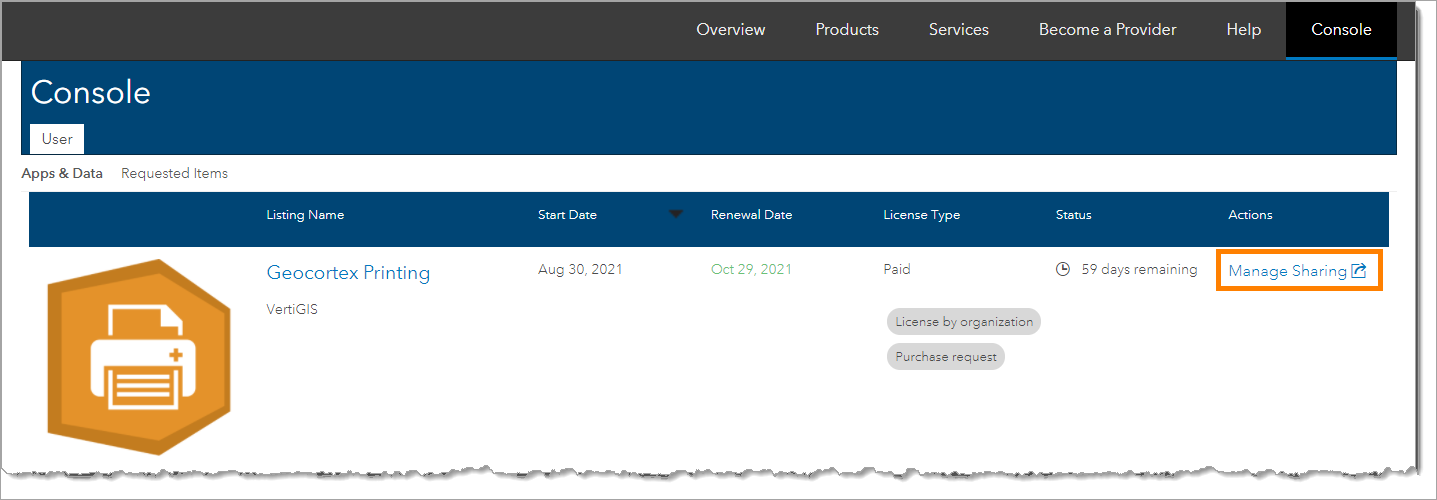Open the Help menu item

[1243, 30]
